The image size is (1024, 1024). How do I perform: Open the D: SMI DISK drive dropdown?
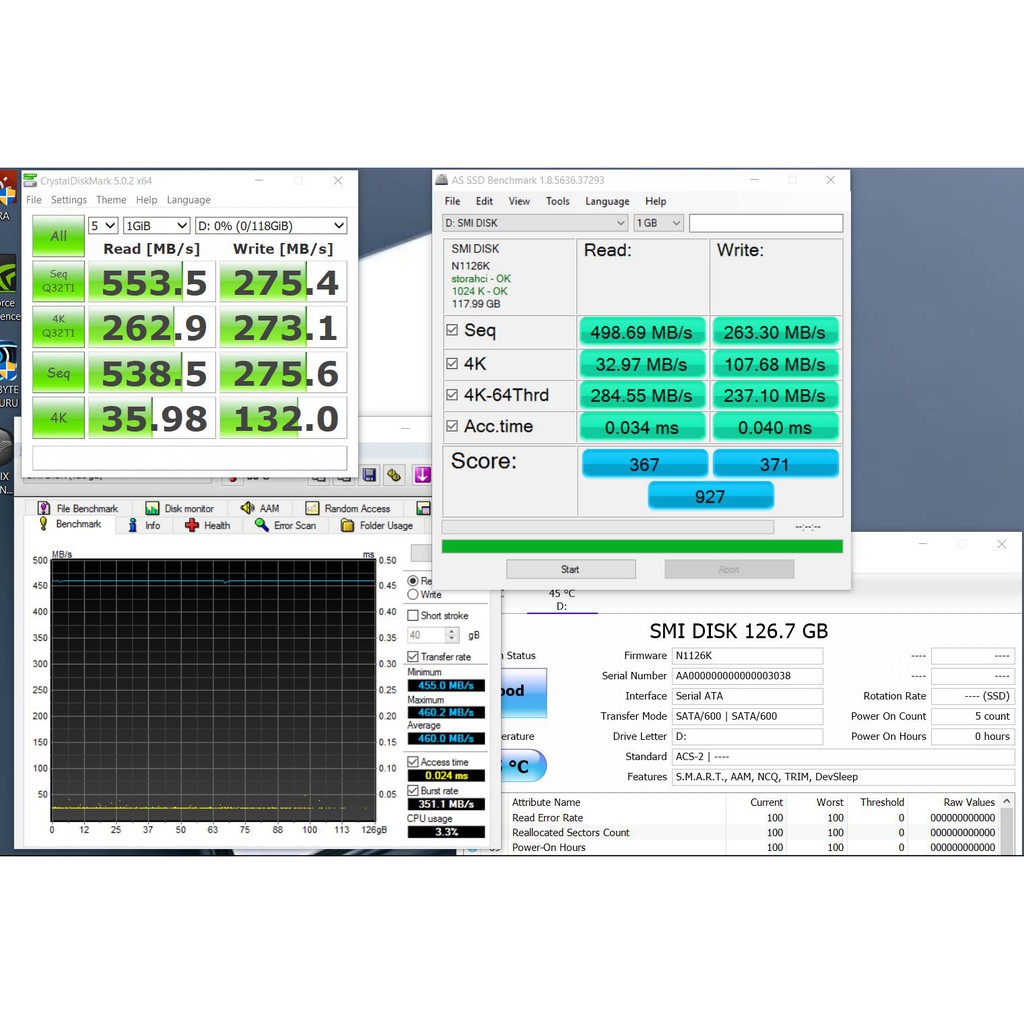tap(535, 223)
